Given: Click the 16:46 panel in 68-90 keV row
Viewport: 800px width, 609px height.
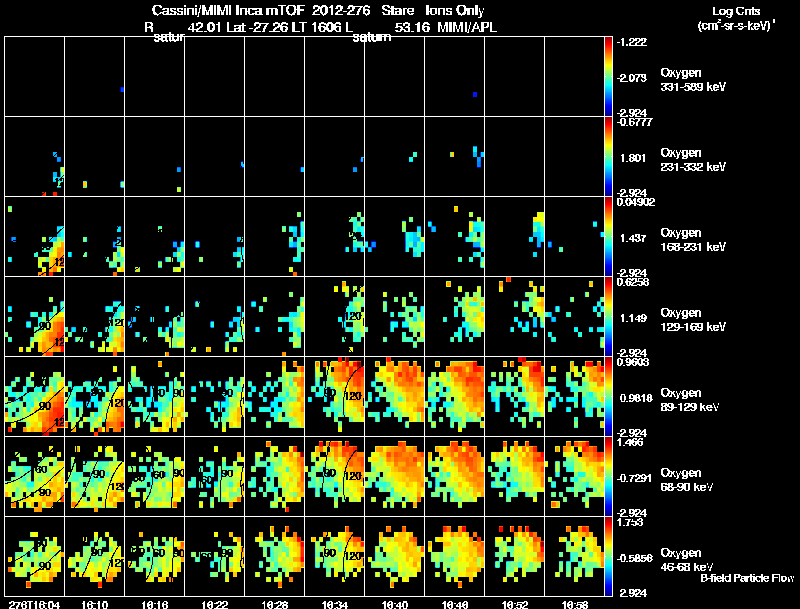Looking at the screenshot, I should pyautogui.click(x=455, y=477).
